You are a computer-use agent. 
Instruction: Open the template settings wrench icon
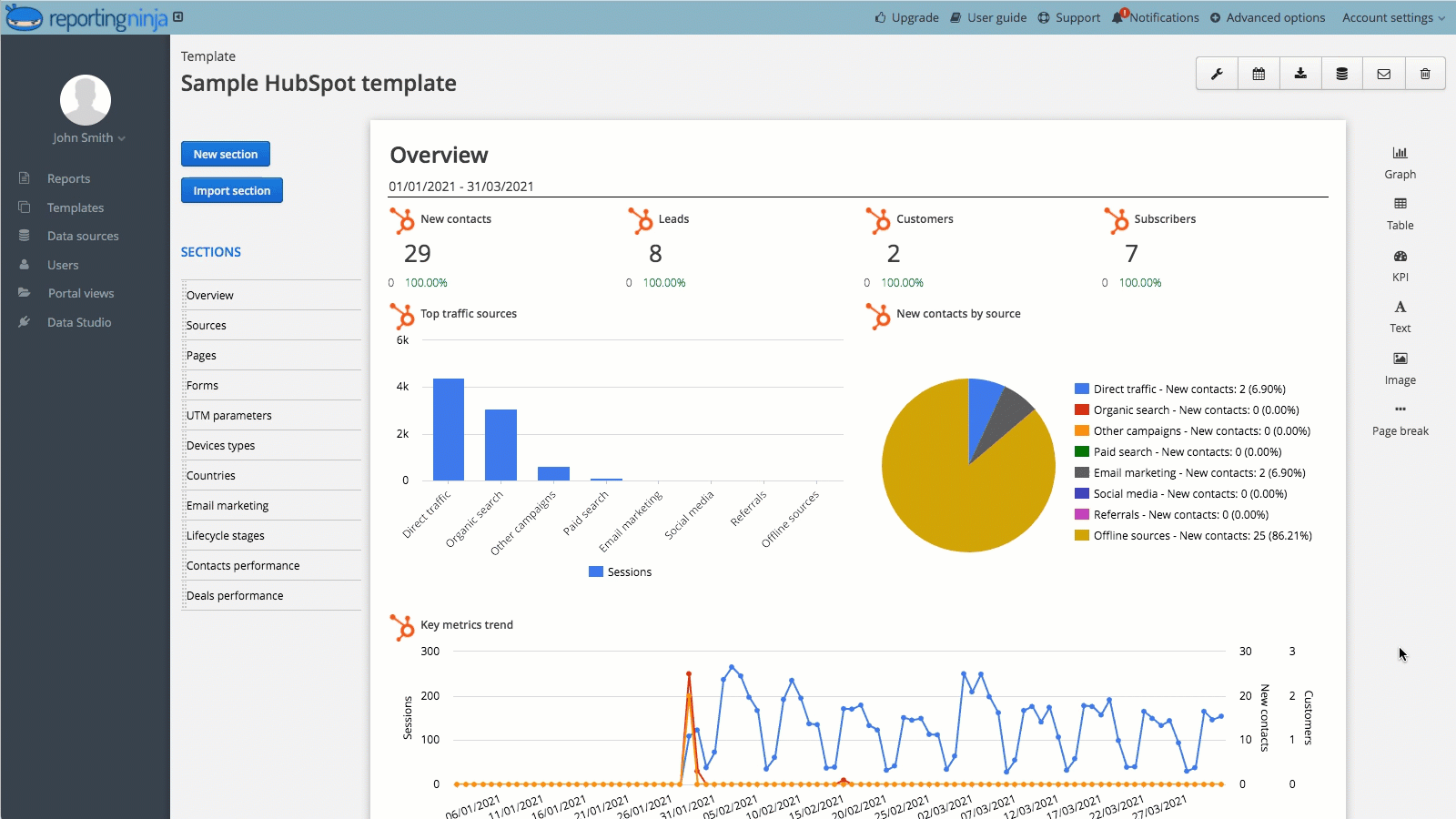click(x=1218, y=74)
